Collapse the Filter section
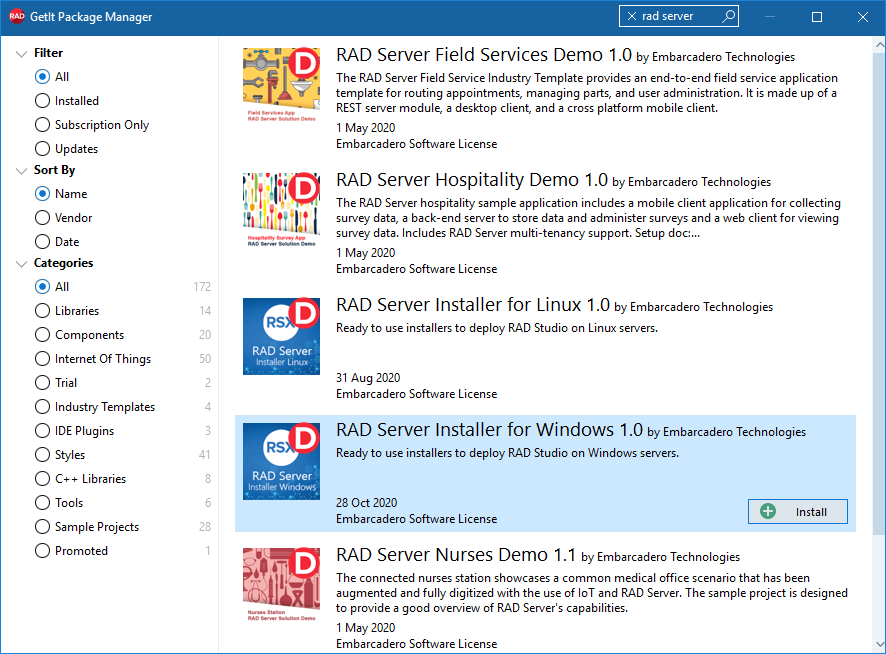Screen dimensions: 886x654 pyautogui.click(x=21, y=54)
